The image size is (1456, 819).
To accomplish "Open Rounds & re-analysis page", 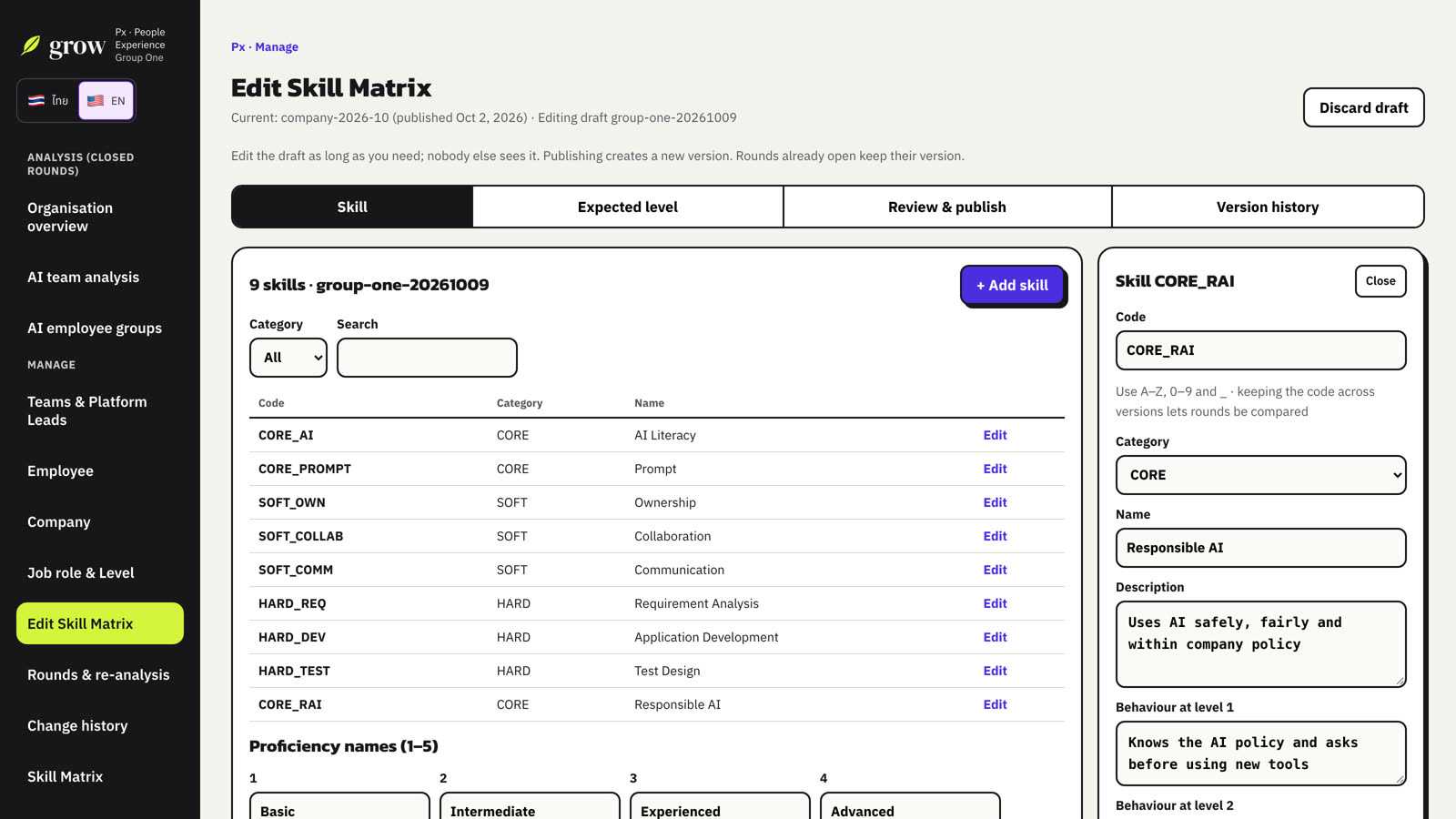I will 100,674.
